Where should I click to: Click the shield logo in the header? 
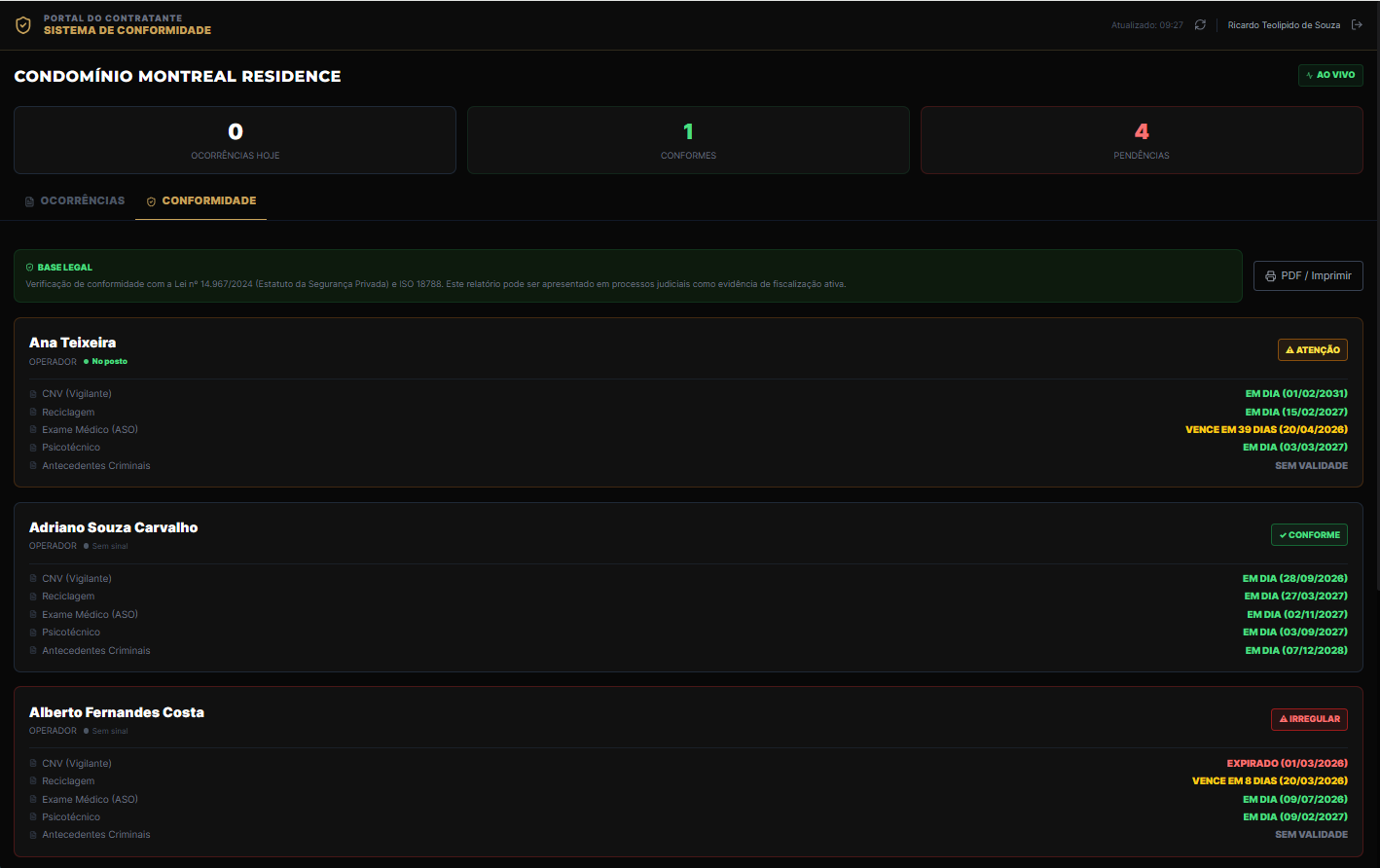tap(23, 25)
